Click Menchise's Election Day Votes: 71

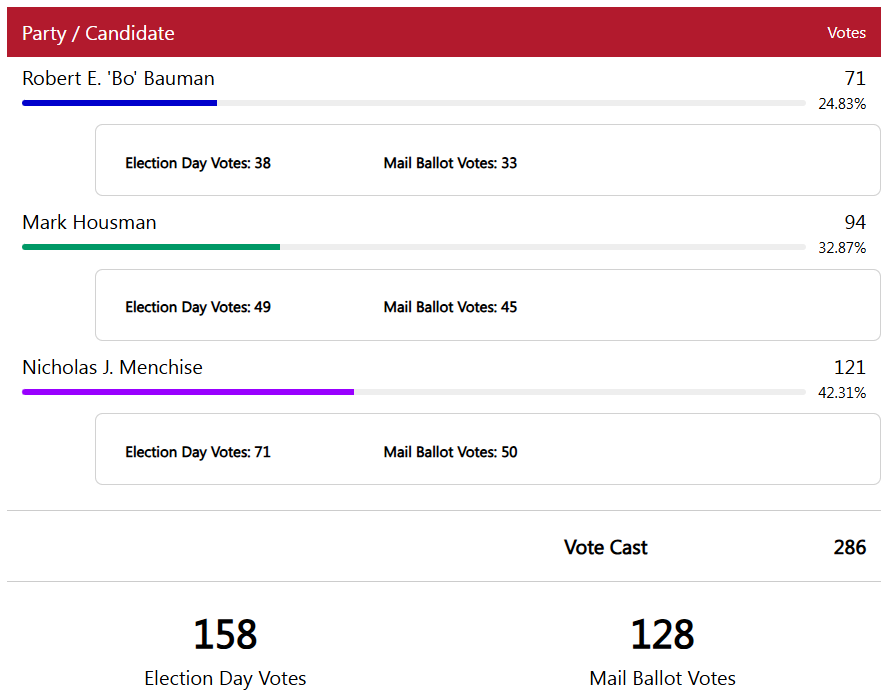198,452
